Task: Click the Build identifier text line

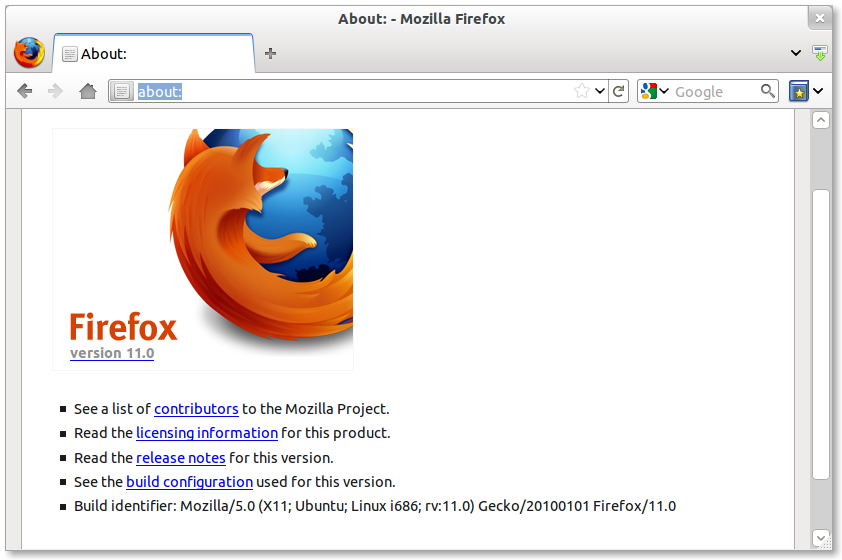Action: point(375,506)
